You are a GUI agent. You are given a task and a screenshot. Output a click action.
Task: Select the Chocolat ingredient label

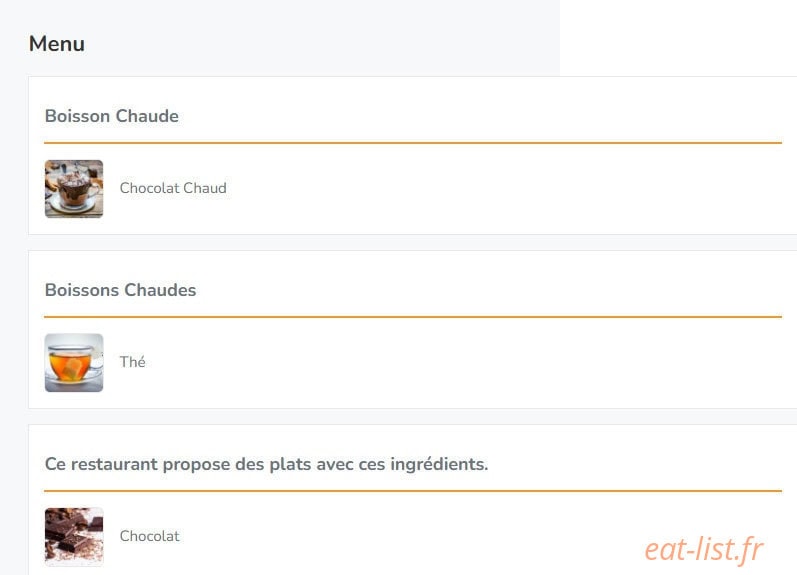click(149, 536)
